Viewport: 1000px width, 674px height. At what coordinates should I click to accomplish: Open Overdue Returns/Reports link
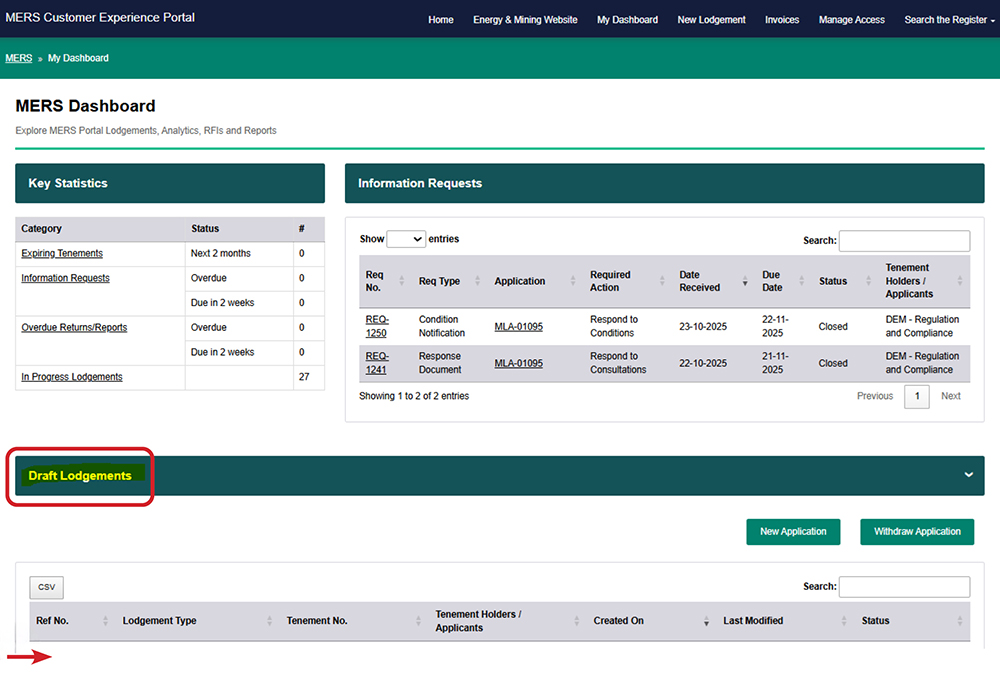(x=74, y=327)
